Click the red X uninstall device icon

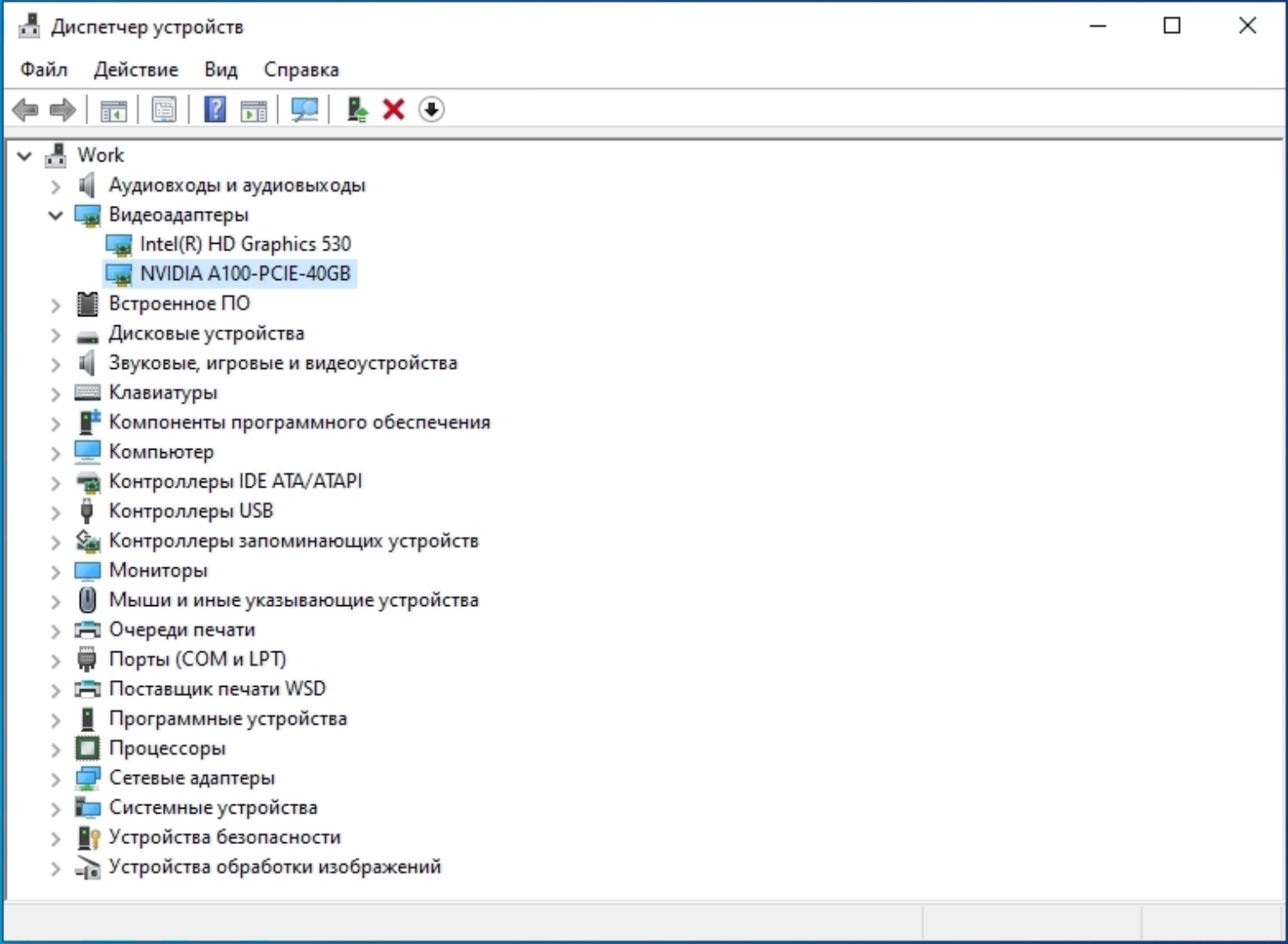393,109
